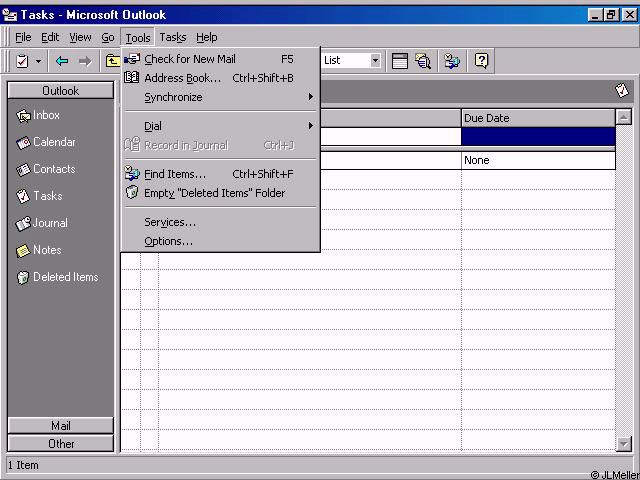This screenshot has height=480, width=640.
Task: Open Notes in the Outlook bar
Action: pos(46,251)
